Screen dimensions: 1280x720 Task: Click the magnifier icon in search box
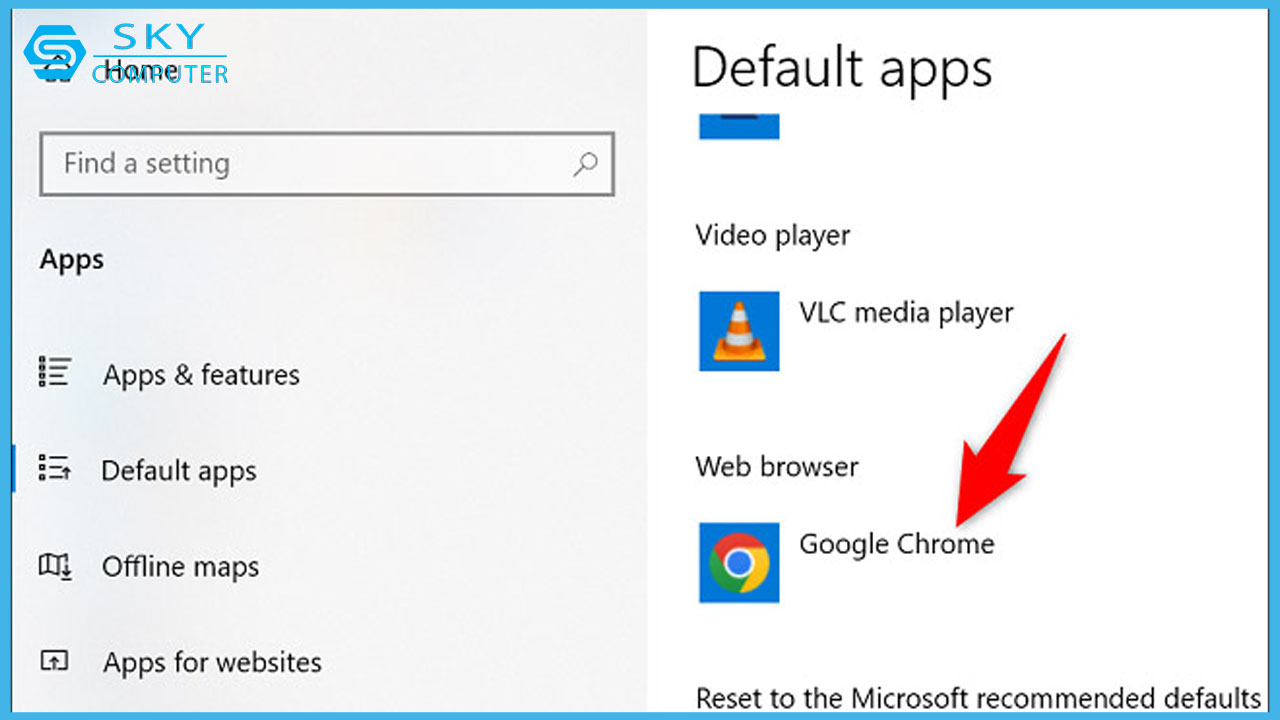click(x=585, y=164)
